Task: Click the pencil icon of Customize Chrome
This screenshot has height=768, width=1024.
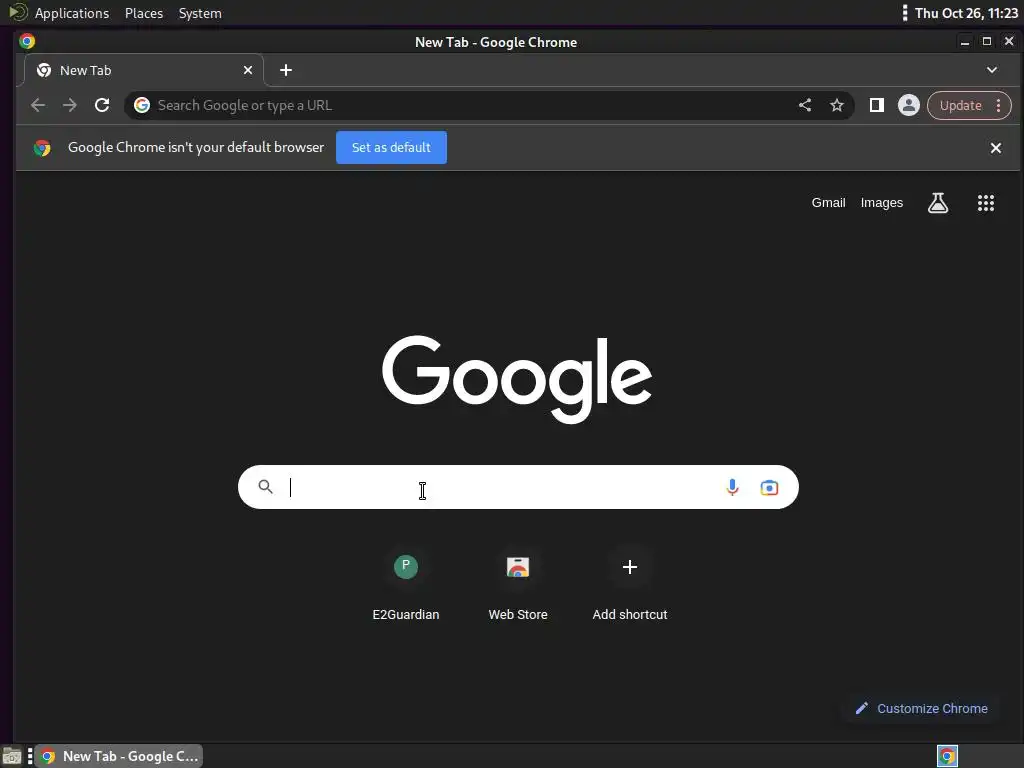Action: coord(861,708)
